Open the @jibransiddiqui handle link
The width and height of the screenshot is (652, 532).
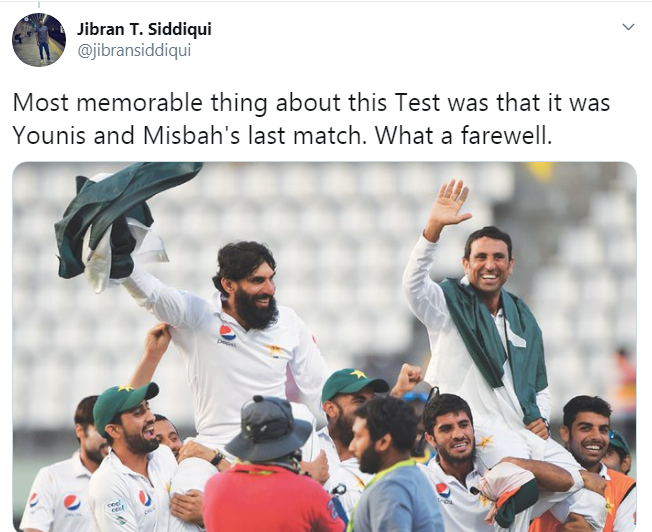[134, 50]
